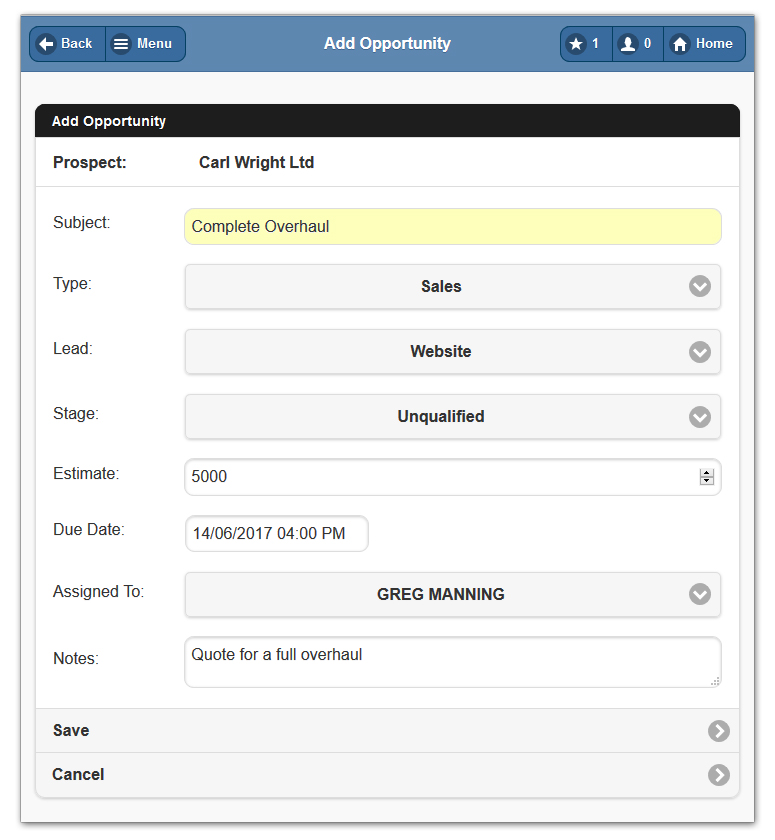Click the star favorites icon
This screenshot has height=840, width=775.
tap(576, 44)
